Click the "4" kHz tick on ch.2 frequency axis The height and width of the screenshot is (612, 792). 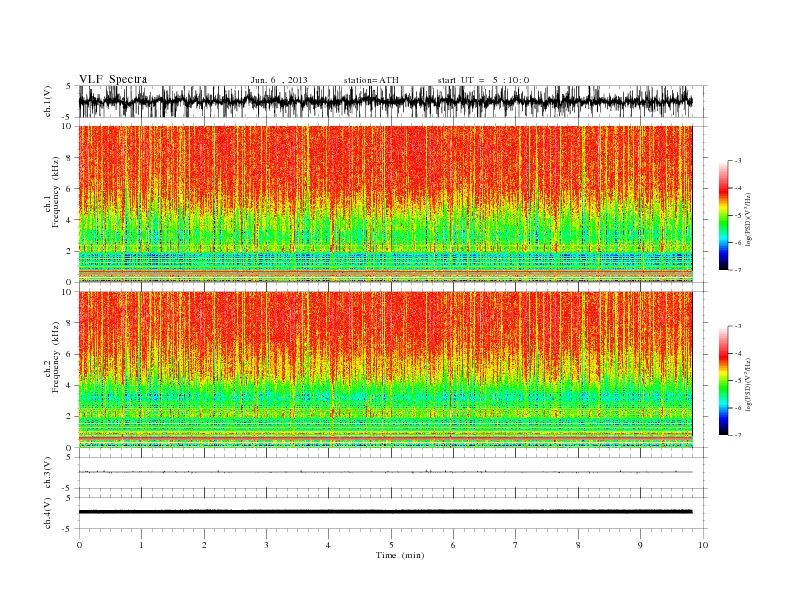pos(70,386)
